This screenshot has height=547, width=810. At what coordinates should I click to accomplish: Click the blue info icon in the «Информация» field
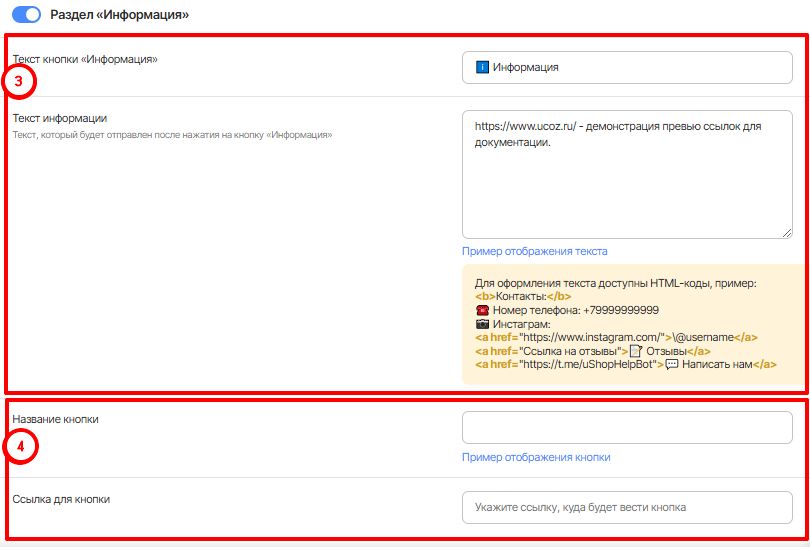(x=482, y=68)
